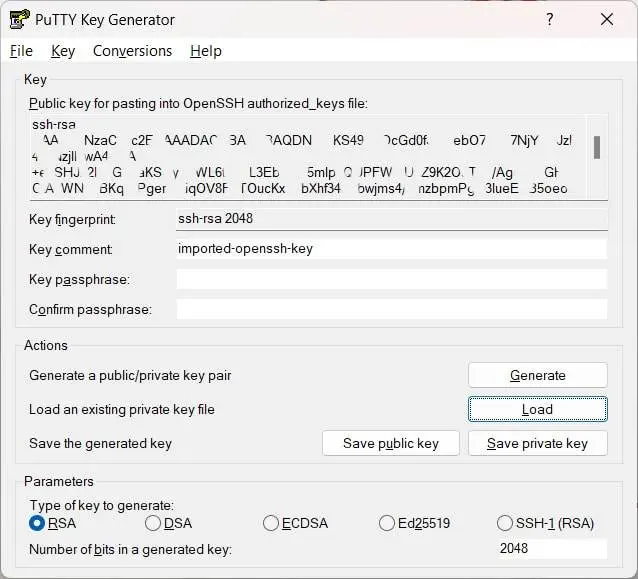The image size is (638, 579).
Task: Select the Ed25519 key type
Action: (x=414, y=523)
